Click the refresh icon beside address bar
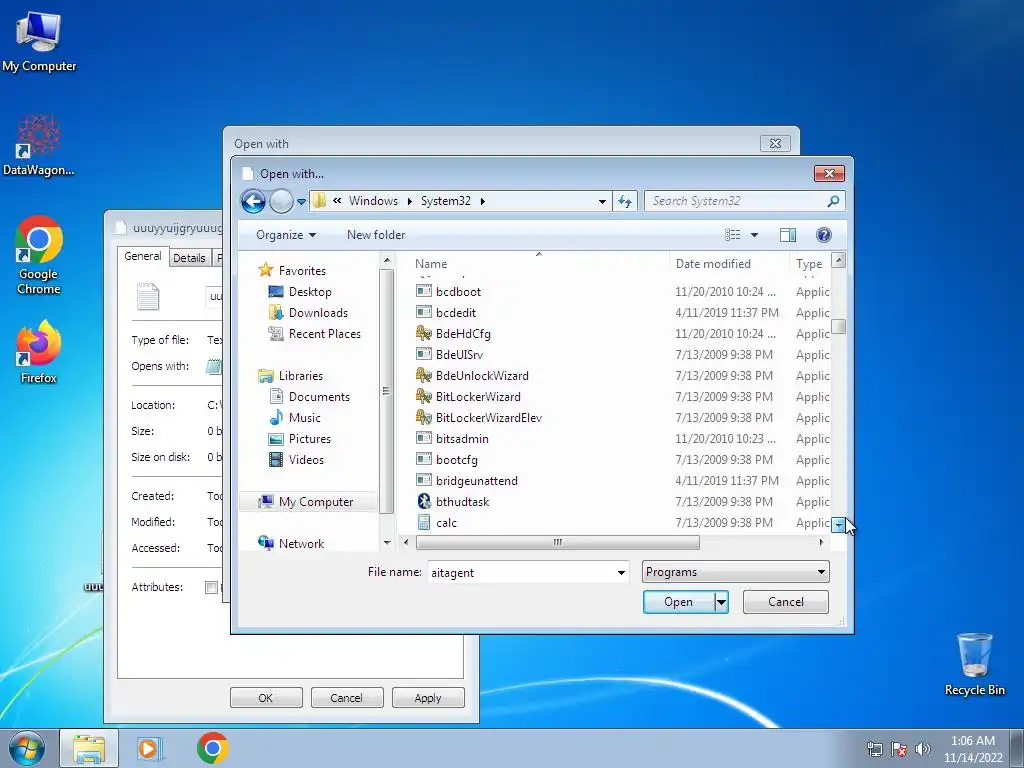 pos(625,201)
